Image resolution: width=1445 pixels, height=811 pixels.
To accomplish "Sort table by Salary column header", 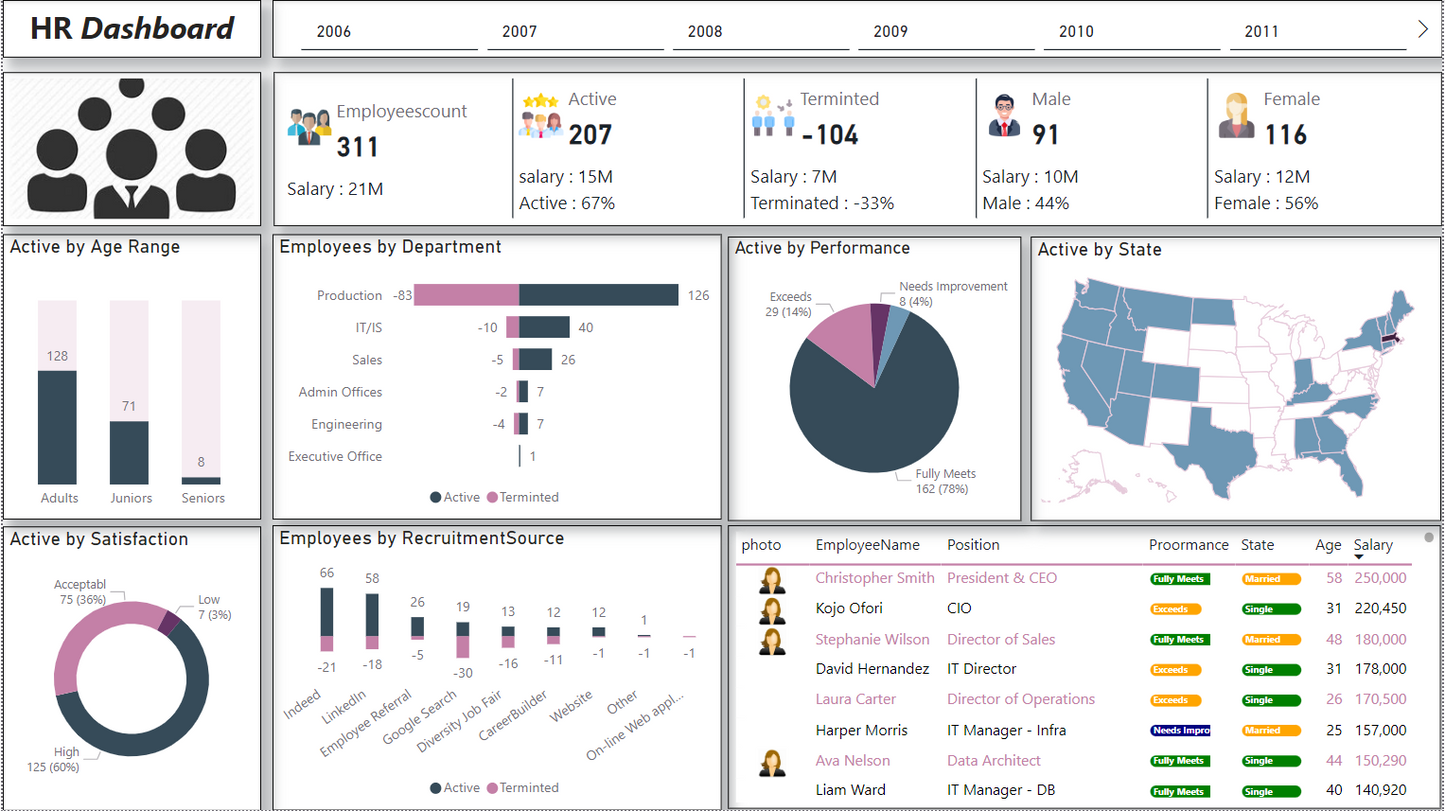I will [x=1372, y=545].
